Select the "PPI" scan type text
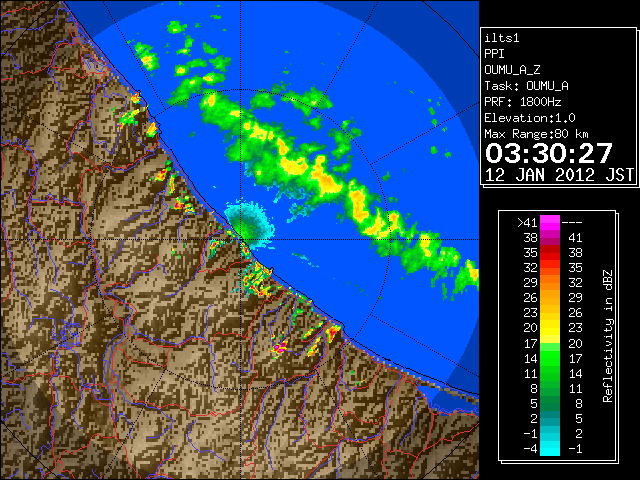640x480 pixels. (x=494, y=54)
